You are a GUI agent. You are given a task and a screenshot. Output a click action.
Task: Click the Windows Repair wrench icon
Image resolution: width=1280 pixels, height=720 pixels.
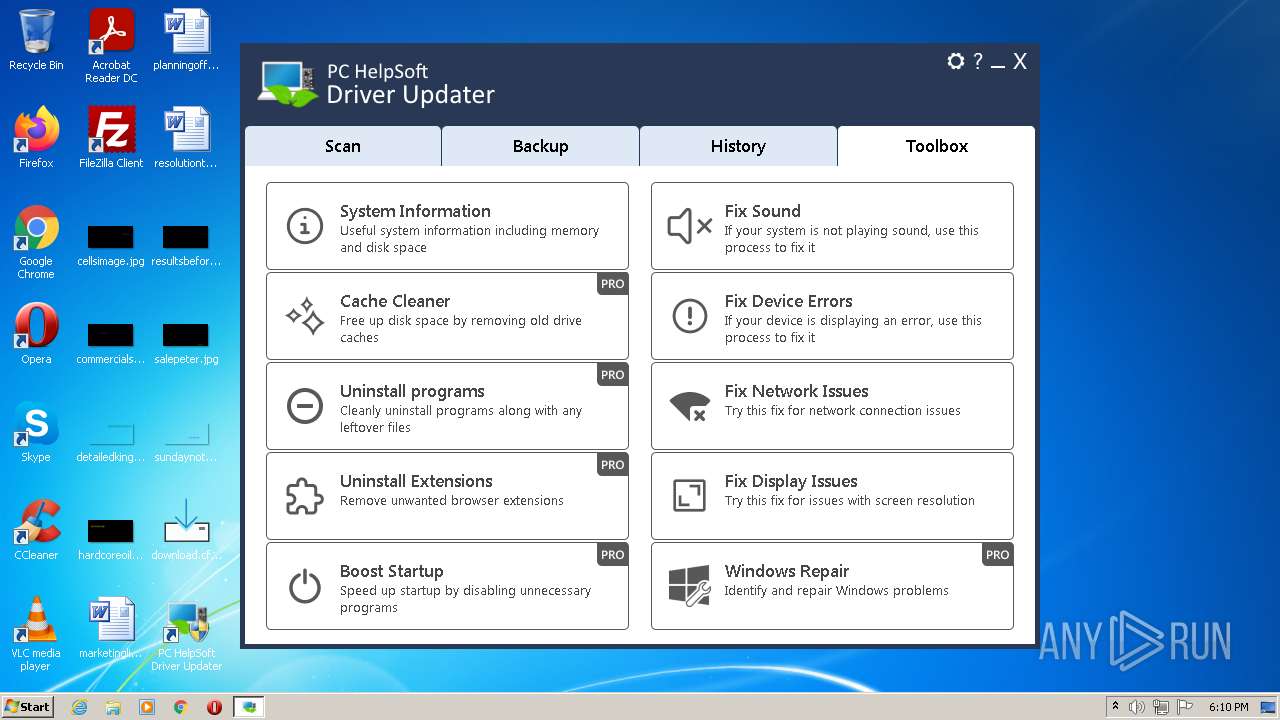[690, 586]
